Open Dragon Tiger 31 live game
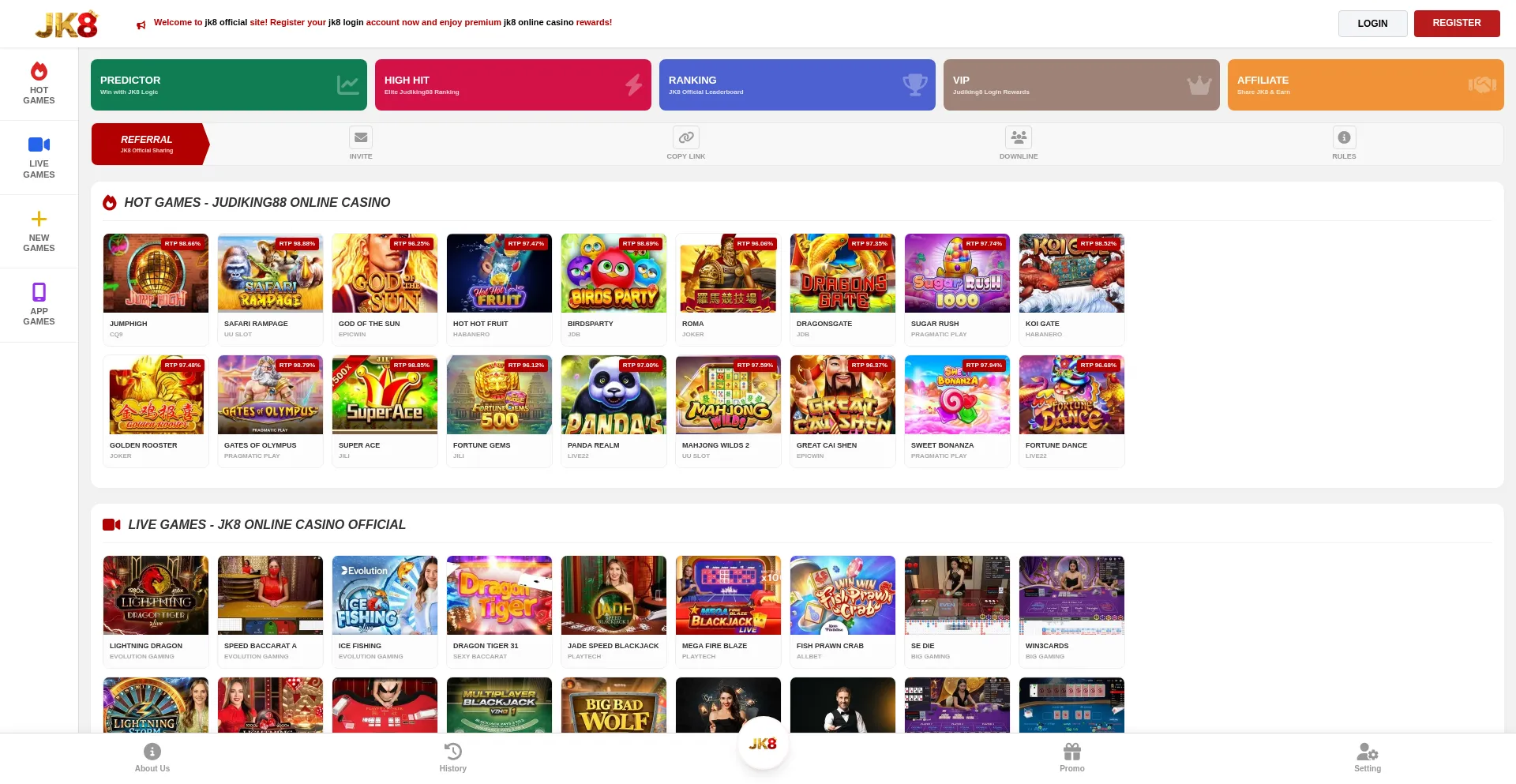1516x784 pixels. tap(499, 595)
